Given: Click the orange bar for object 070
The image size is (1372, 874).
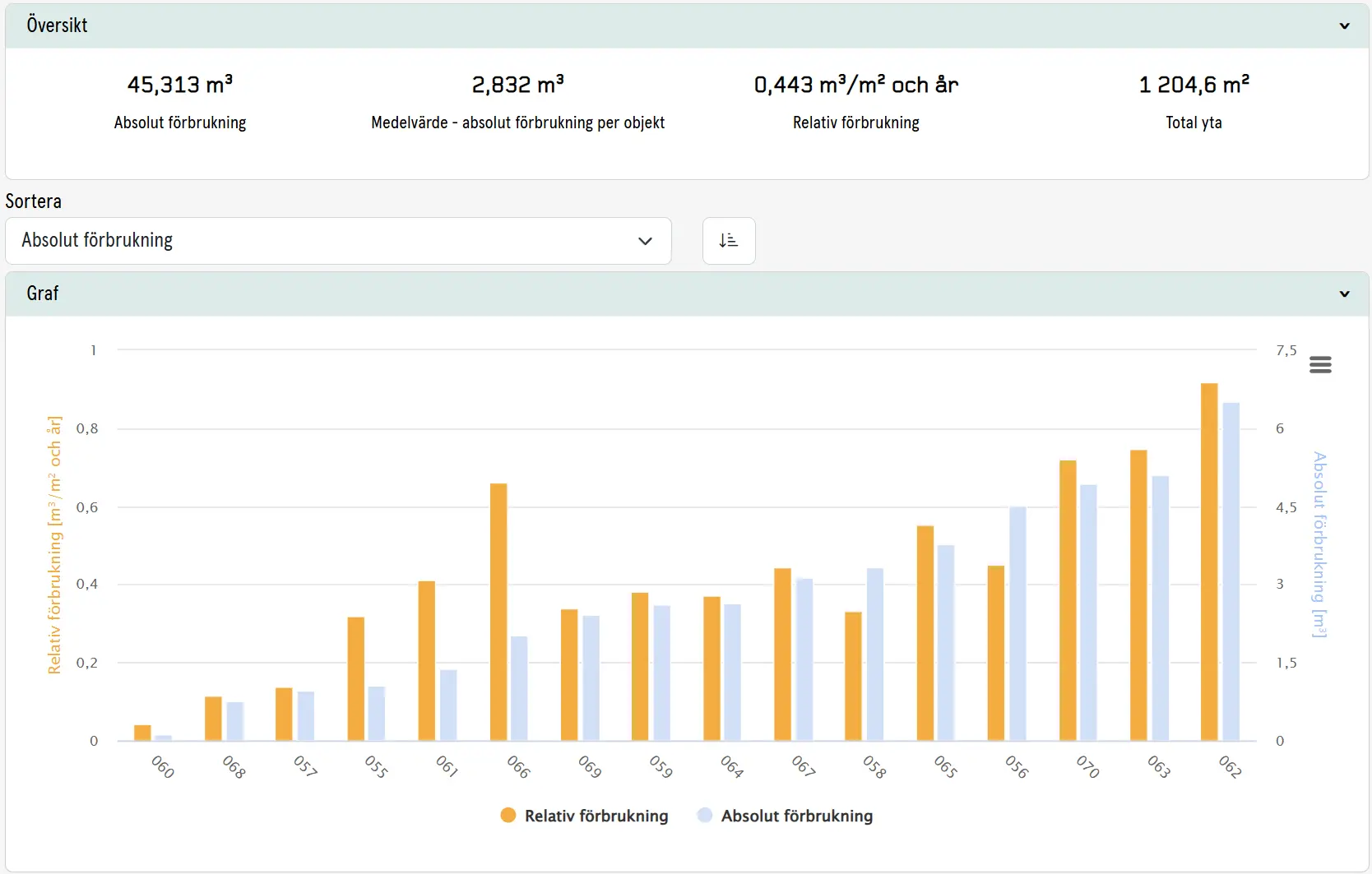Looking at the screenshot, I should click(x=1068, y=600).
